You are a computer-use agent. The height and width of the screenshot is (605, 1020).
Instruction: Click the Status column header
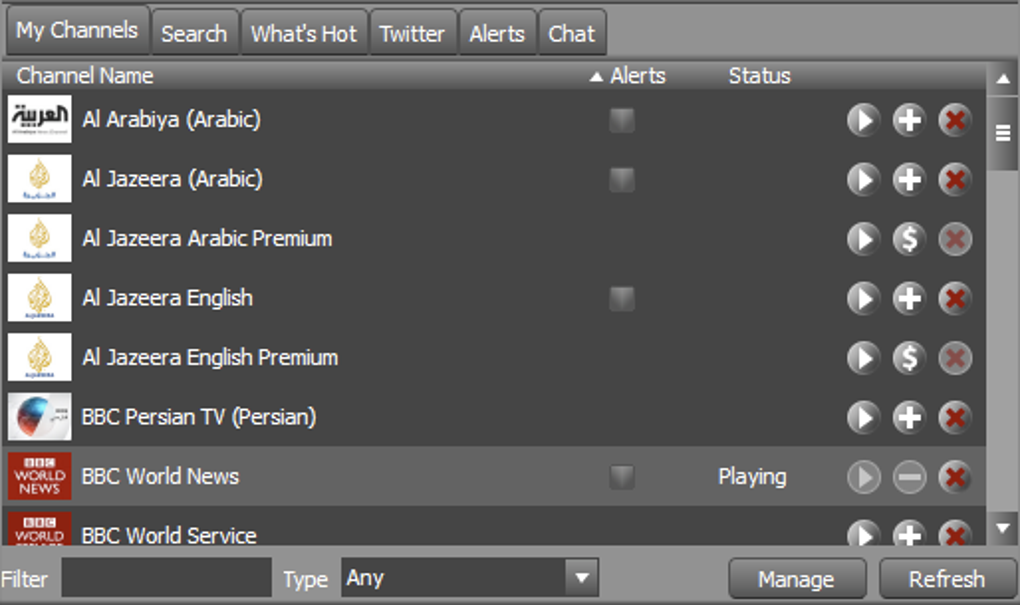[760, 76]
